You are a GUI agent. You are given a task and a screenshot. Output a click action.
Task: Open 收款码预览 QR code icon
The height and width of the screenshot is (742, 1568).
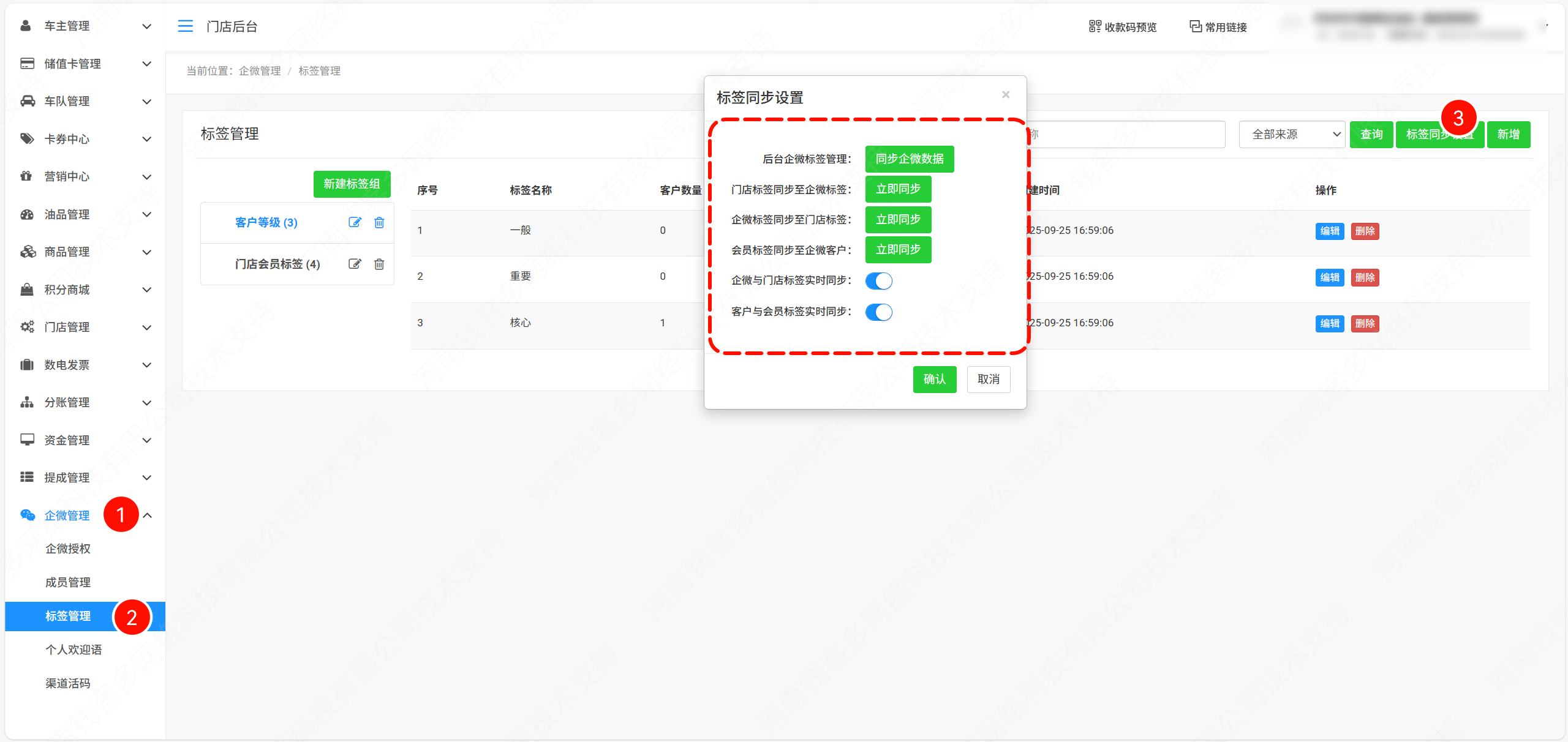(1095, 26)
